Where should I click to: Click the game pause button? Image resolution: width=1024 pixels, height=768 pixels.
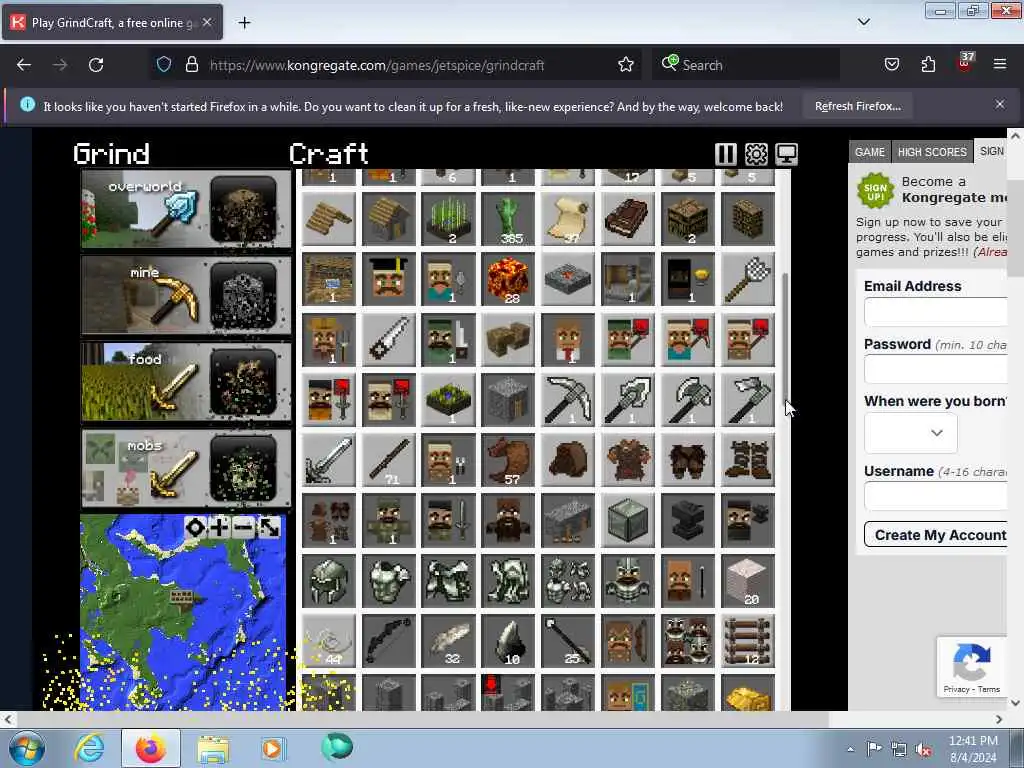[x=726, y=154]
